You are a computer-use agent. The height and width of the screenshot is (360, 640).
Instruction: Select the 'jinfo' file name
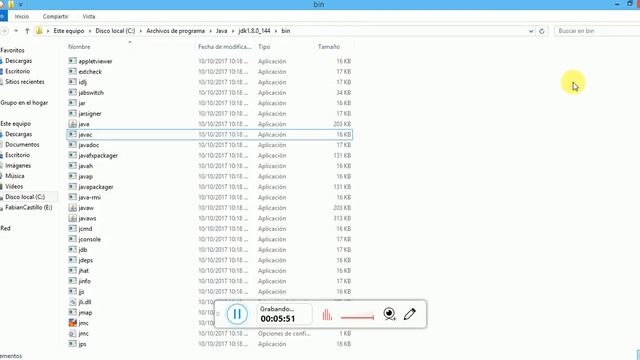(84, 281)
